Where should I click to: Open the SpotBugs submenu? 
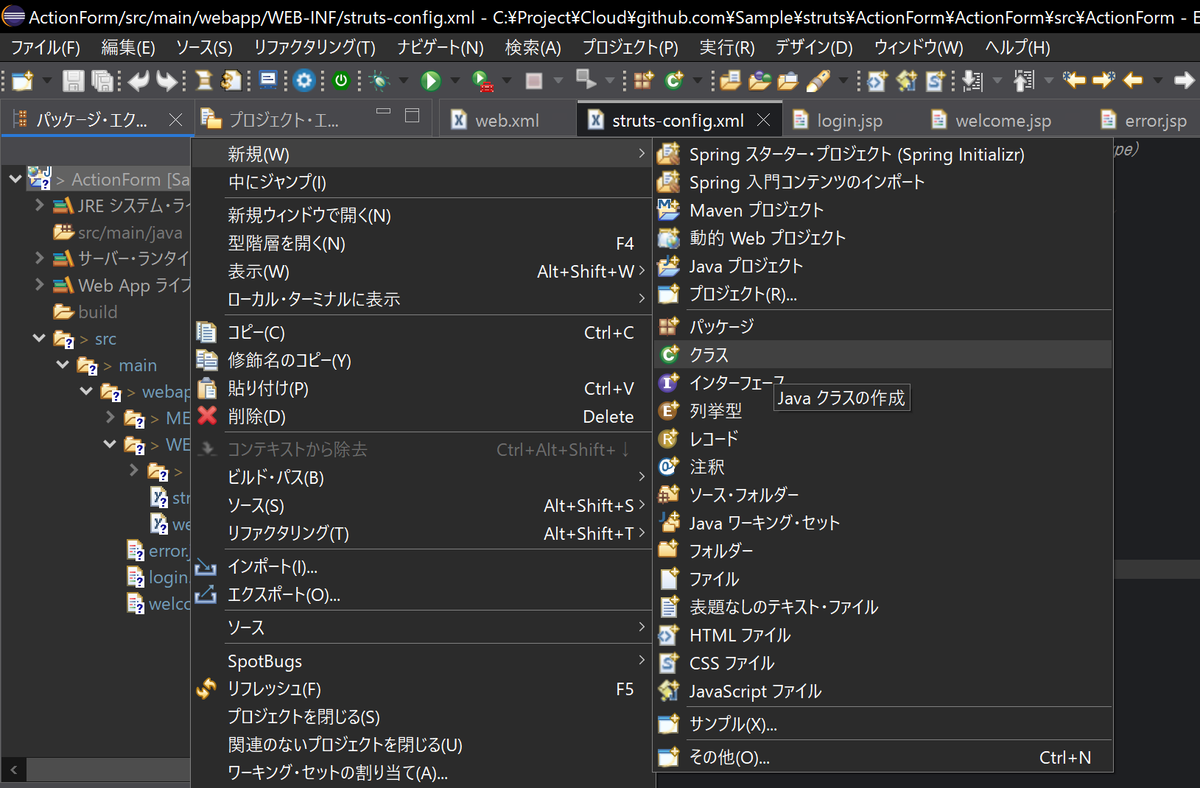pyautogui.click(x=420, y=661)
